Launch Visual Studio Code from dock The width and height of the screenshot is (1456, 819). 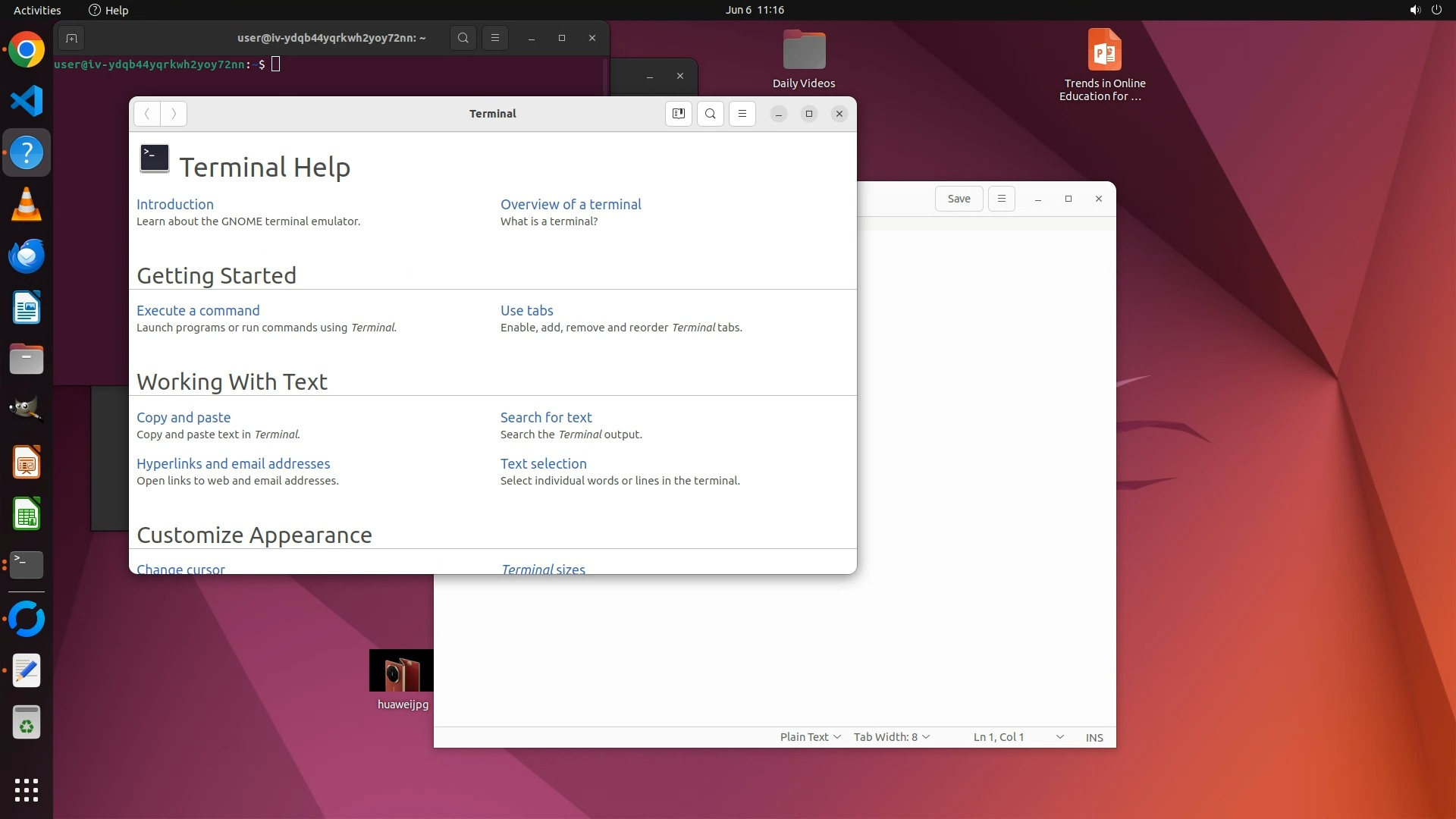pos(27,102)
